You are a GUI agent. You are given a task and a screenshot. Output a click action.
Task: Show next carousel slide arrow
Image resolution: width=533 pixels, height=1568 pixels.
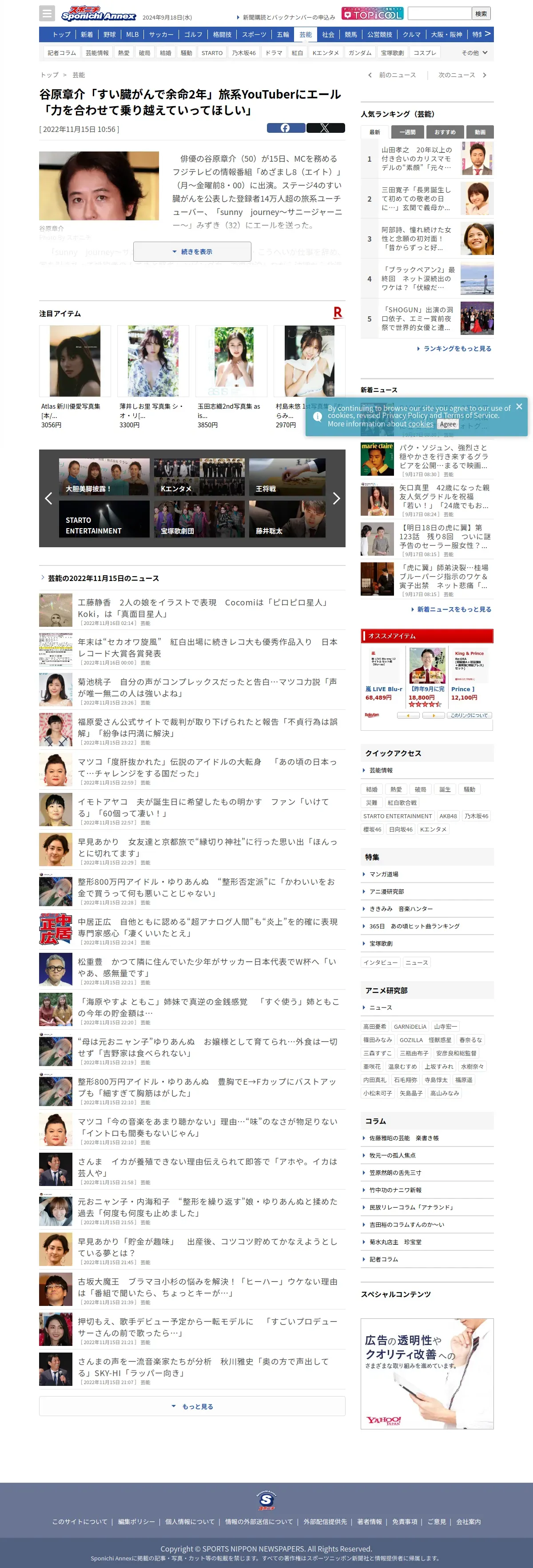[x=336, y=498]
